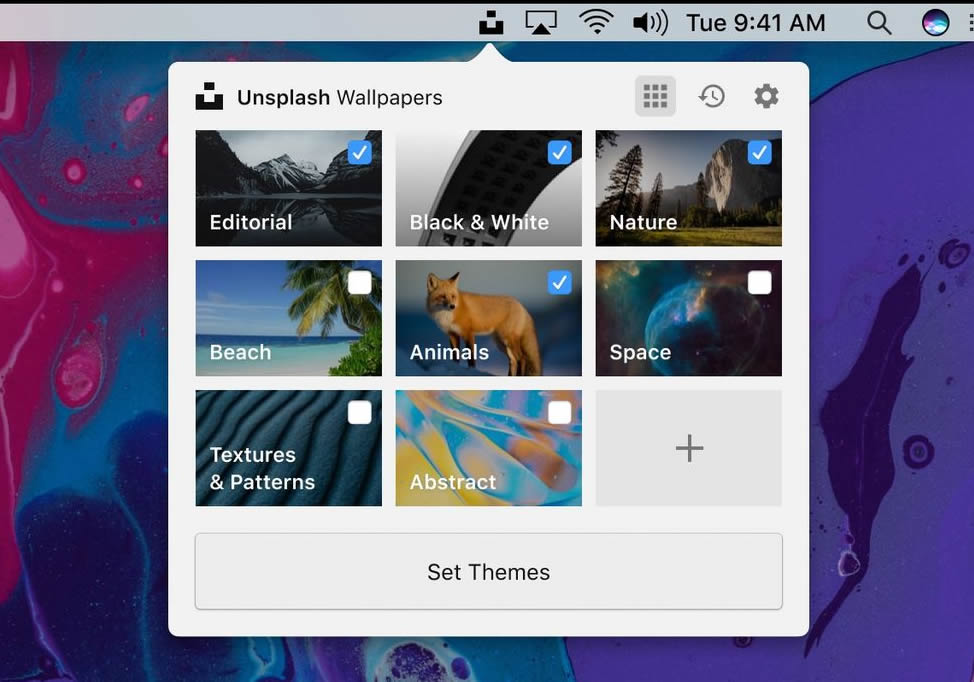This screenshot has height=682, width=974.
Task: Enable the Beach theme checkbox
Action: tap(360, 283)
